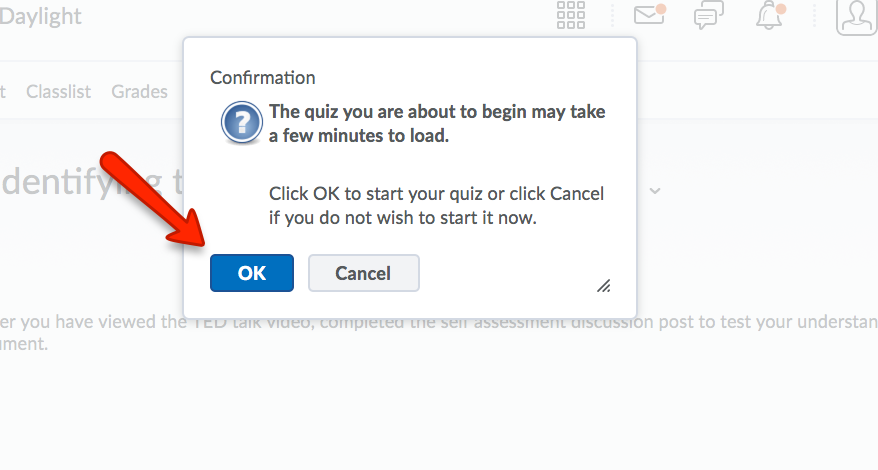Select the cut-off navbar item left of Classlist
The height and width of the screenshot is (470, 878).
(x=3, y=92)
